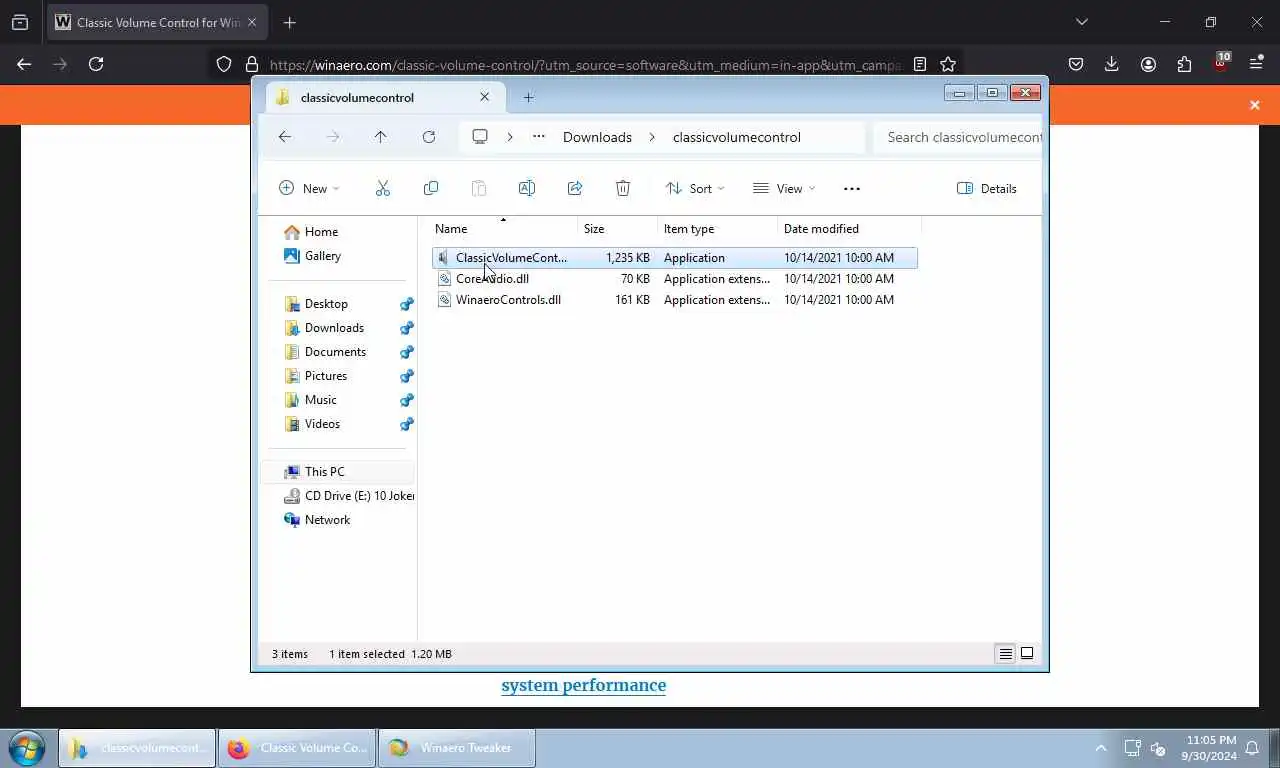Go back in Firefox browser
1280x768 pixels.
pos(24,64)
